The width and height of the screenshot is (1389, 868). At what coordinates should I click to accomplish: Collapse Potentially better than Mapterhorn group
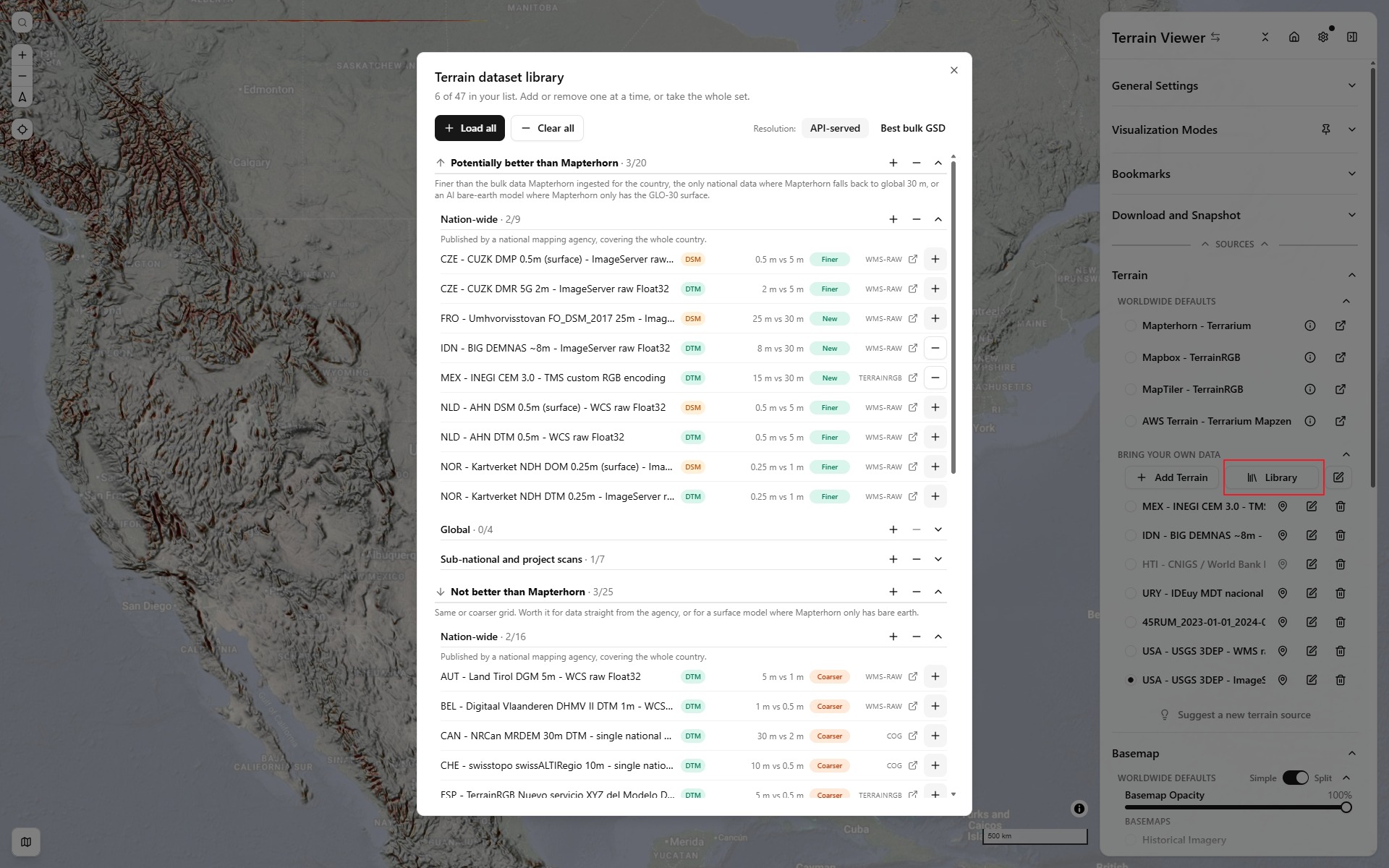pos(938,163)
